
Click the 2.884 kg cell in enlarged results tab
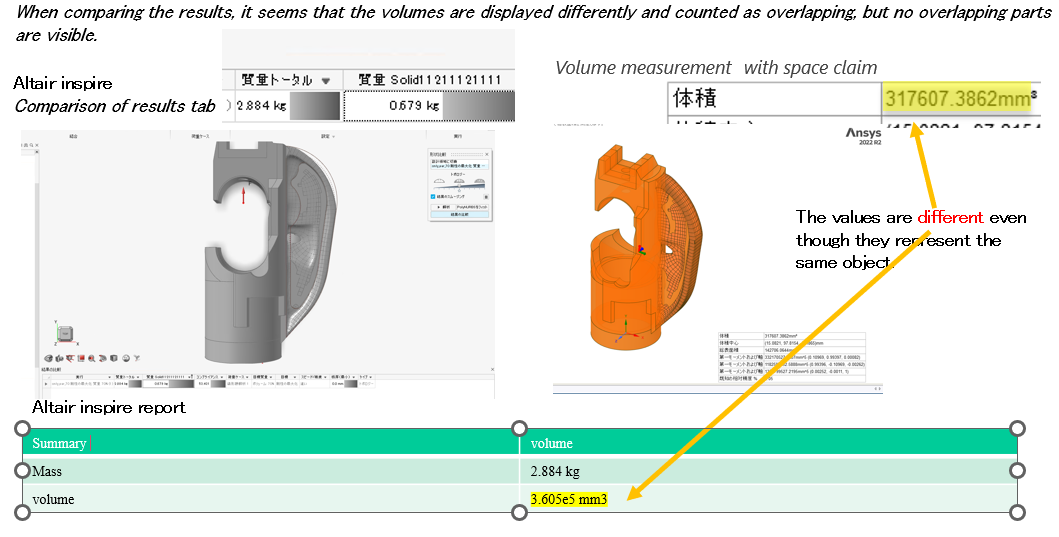(x=261, y=106)
